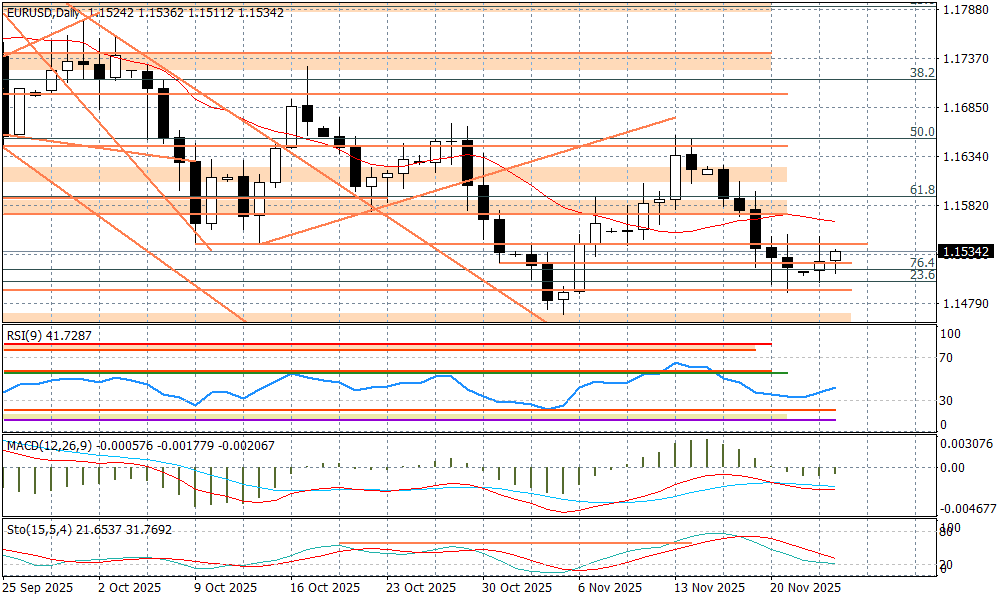Click the 23.6 Fibonacci level label
The width and height of the screenshot is (1000, 600).
[921, 275]
